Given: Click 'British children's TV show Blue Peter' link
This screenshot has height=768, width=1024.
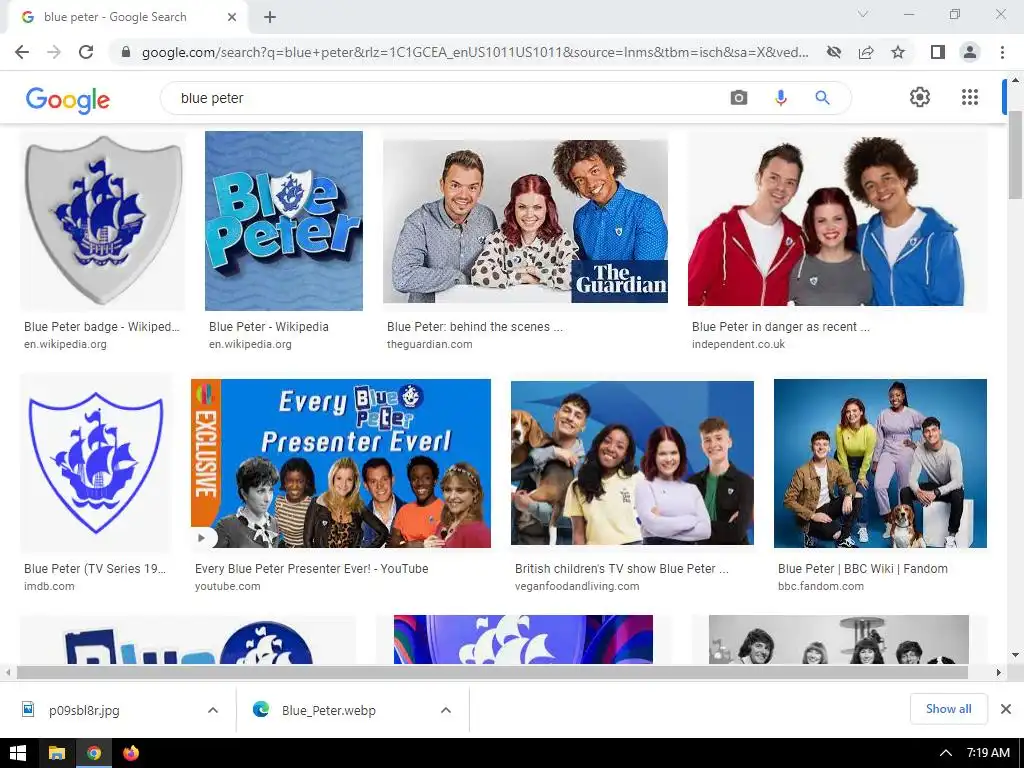Looking at the screenshot, I should [622, 569].
